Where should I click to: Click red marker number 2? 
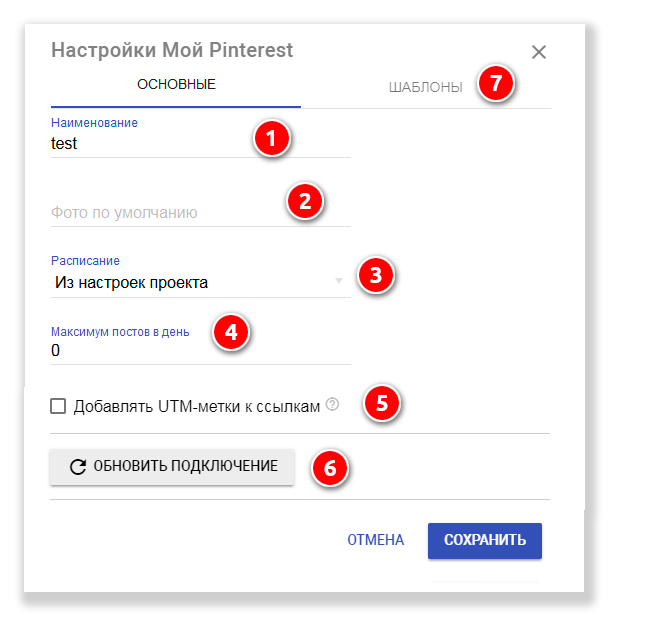305,201
